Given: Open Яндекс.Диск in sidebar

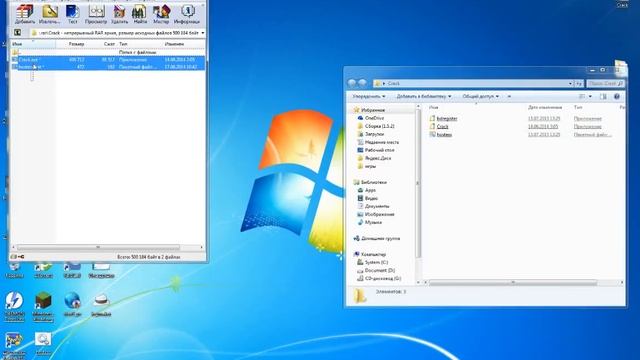Looking at the screenshot, I should (374, 158).
